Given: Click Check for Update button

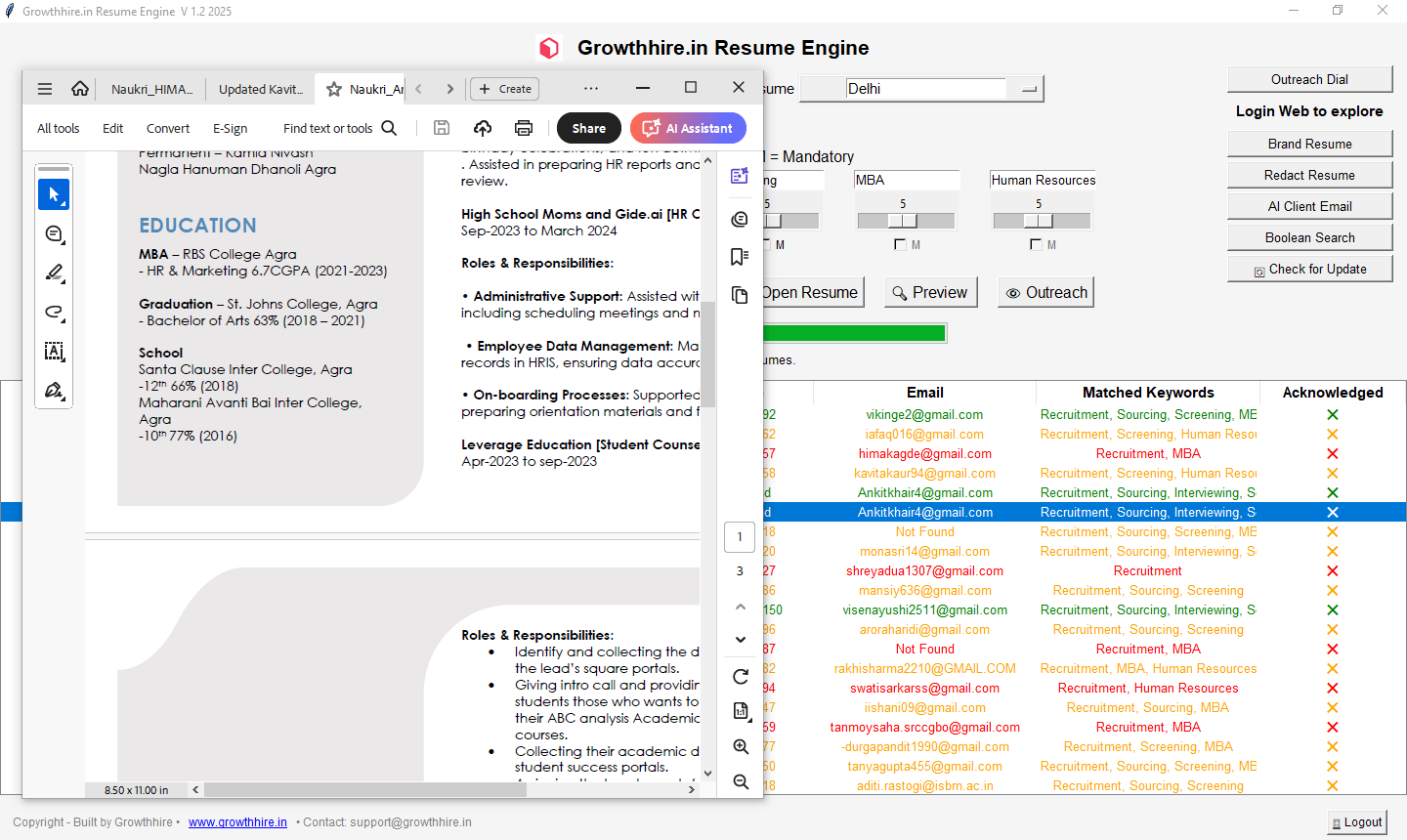Looking at the screenshot, I should click(x=1309, y=269).
